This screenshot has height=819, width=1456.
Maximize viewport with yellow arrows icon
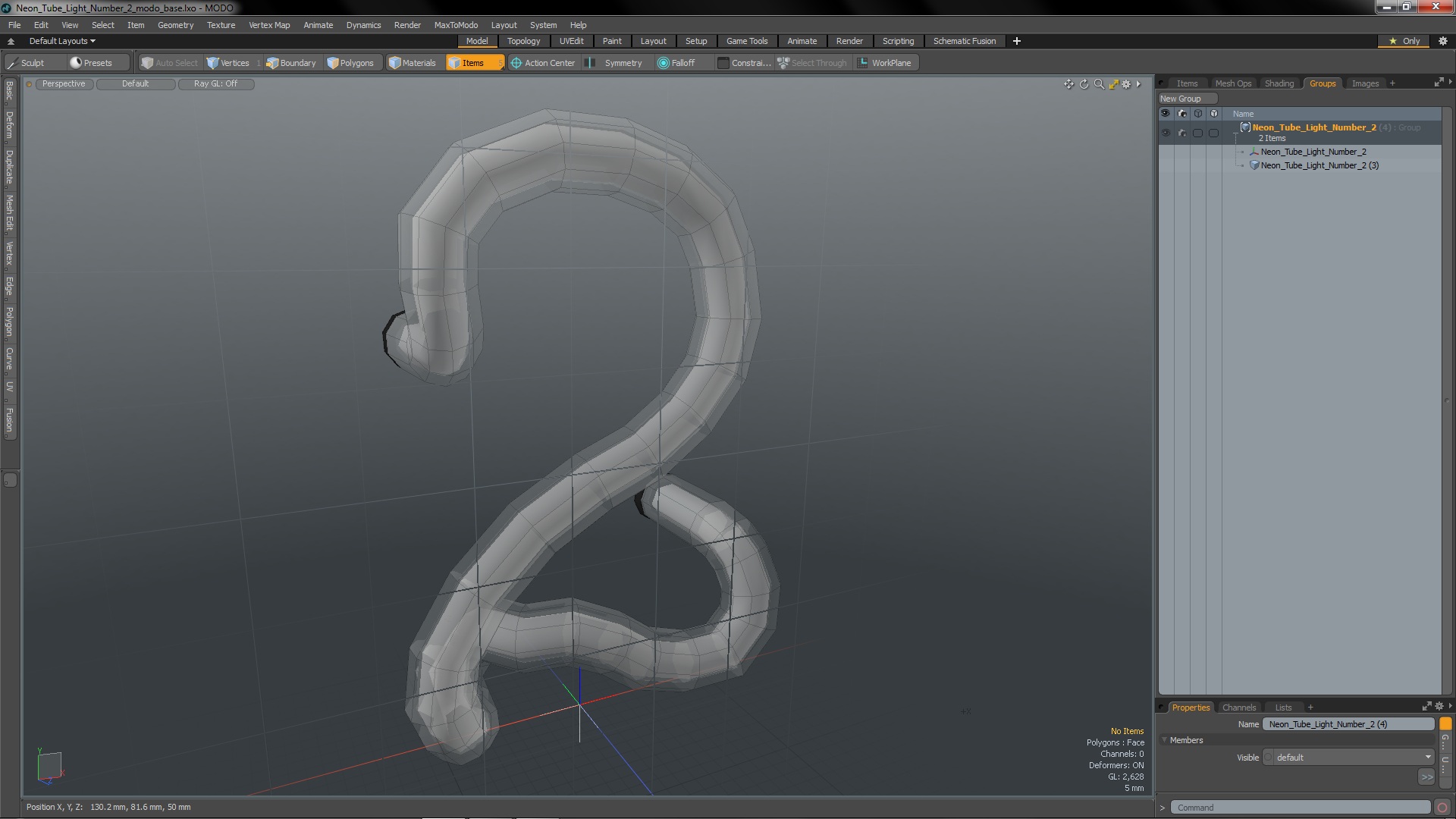pyautogui.click(x=1113, y=84)
